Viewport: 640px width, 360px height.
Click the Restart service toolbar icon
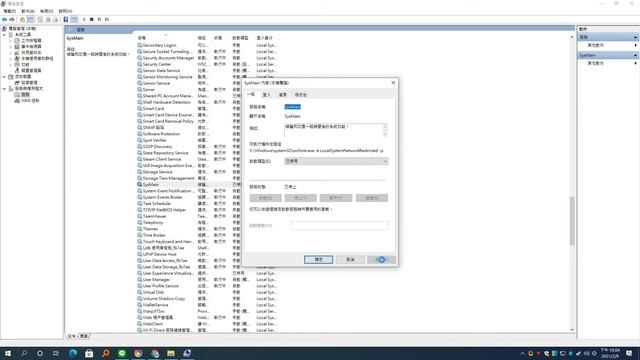pyautogui.click(x=107, y=19)
